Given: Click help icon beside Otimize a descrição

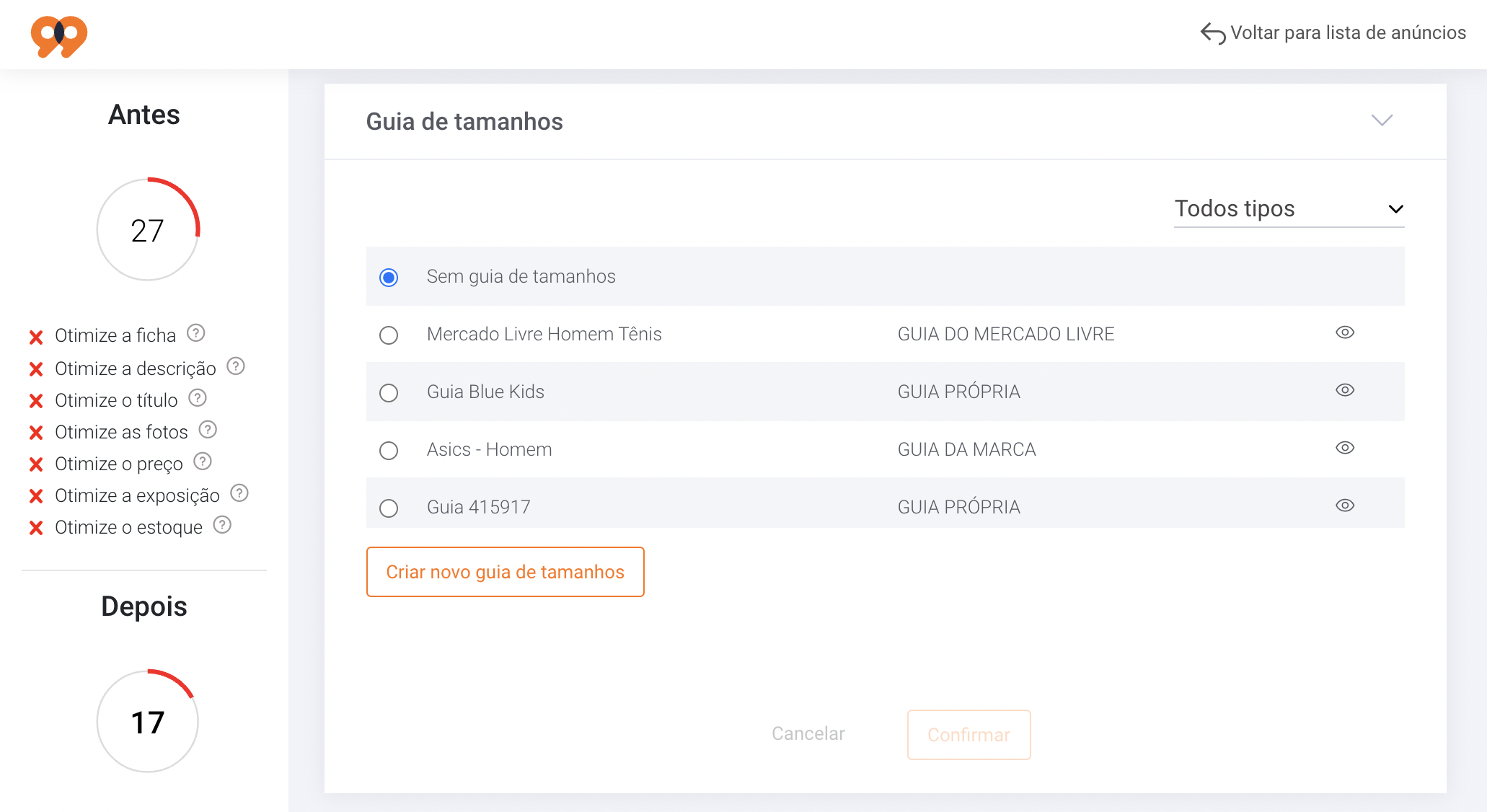Looking at the screenshot, I should click(236, 366).
